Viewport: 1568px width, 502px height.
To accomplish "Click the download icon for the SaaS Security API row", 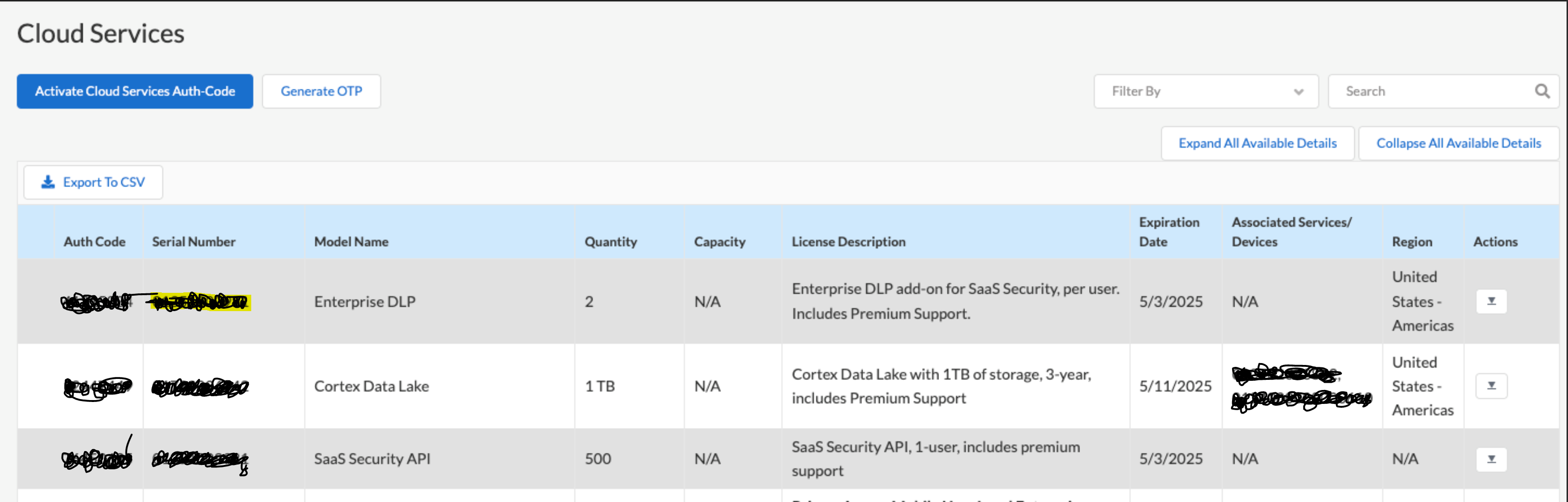I will (1491, 459).
